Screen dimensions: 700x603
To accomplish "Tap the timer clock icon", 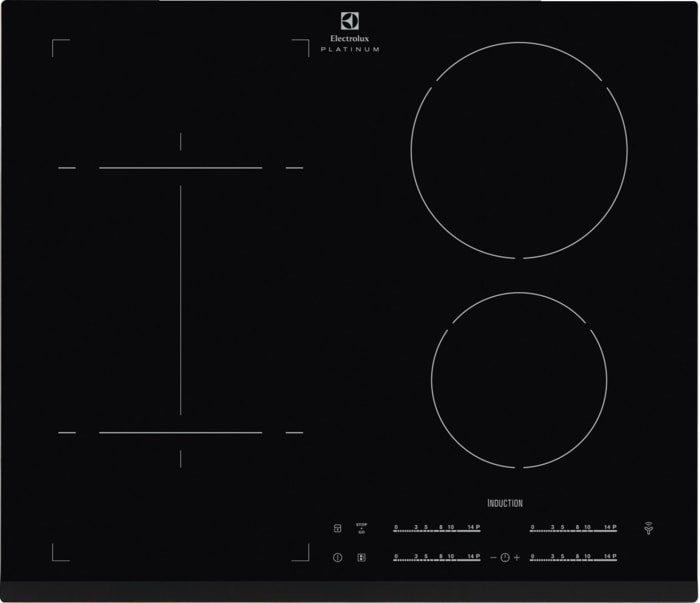I will point(505,557).
